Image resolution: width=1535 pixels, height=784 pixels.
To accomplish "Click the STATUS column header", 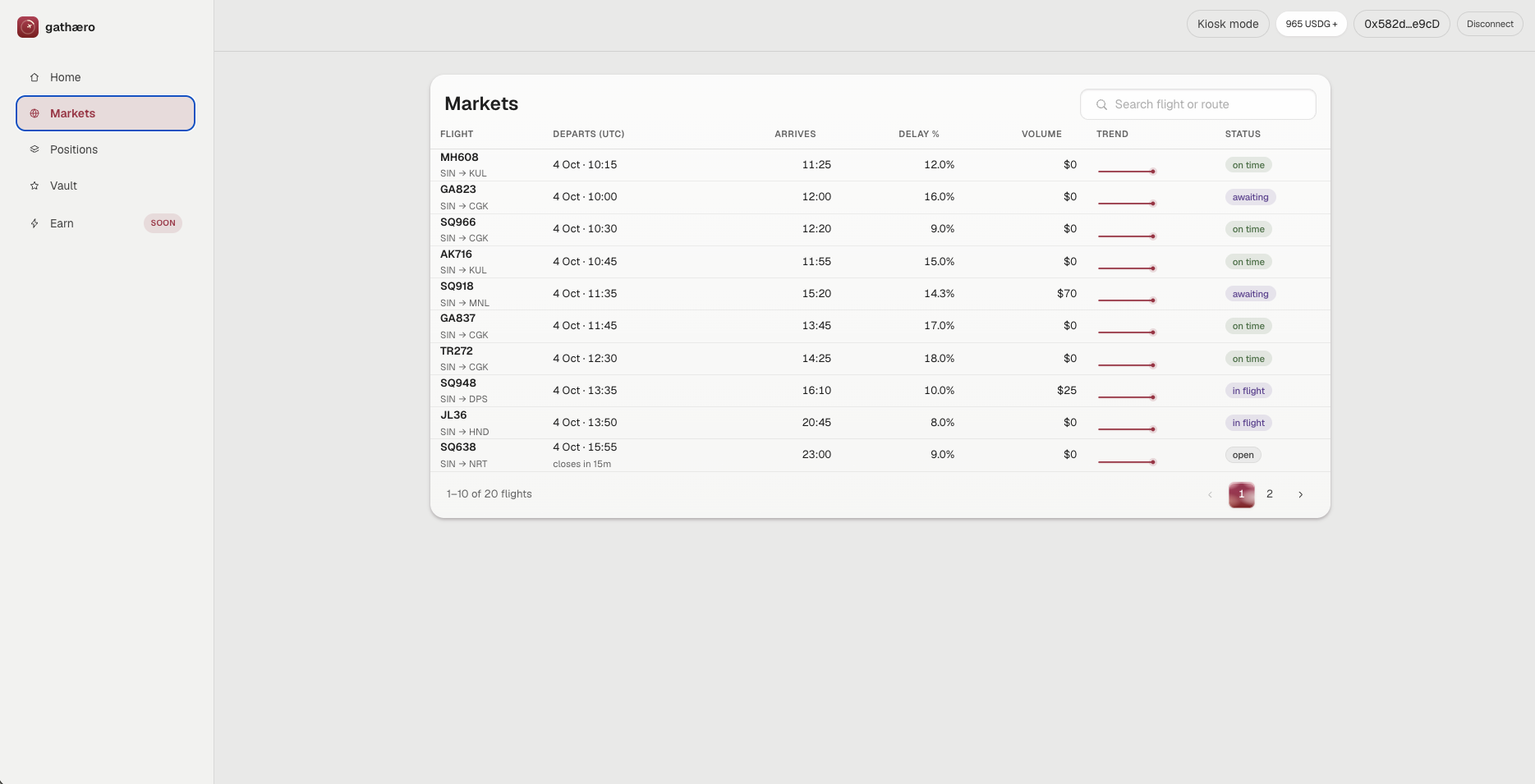I will click(1243, 134).
